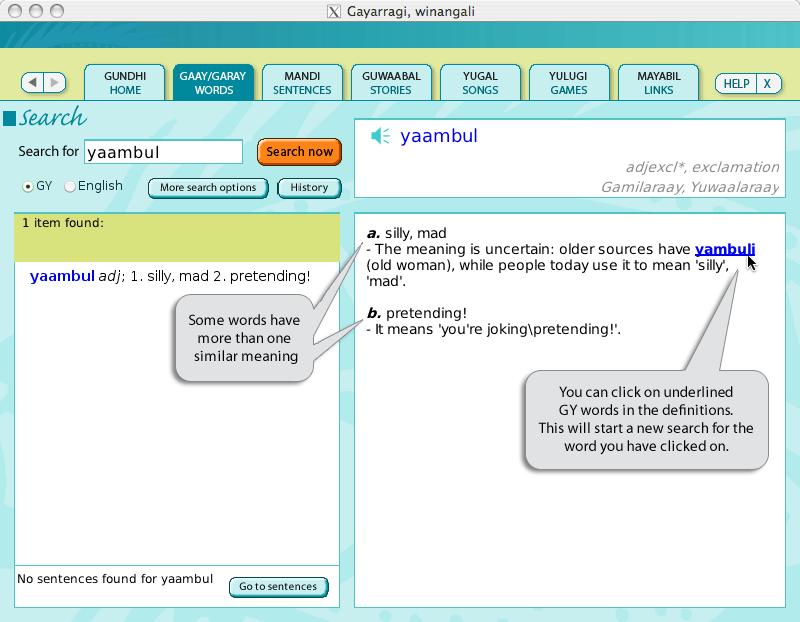
Task: Switch to Gundhi Home tab
Action: click(x=125, y=83)
